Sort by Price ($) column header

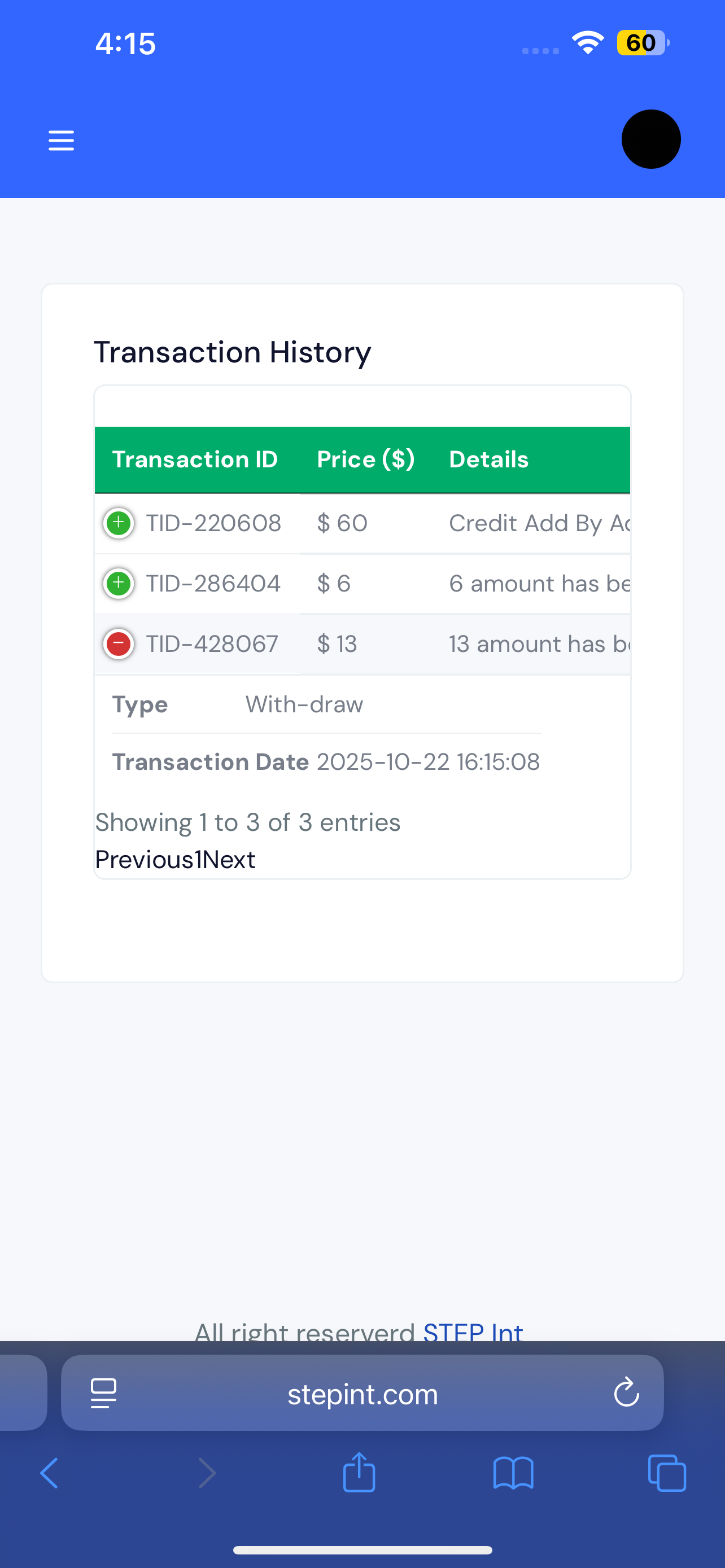(x=365, y=459)
